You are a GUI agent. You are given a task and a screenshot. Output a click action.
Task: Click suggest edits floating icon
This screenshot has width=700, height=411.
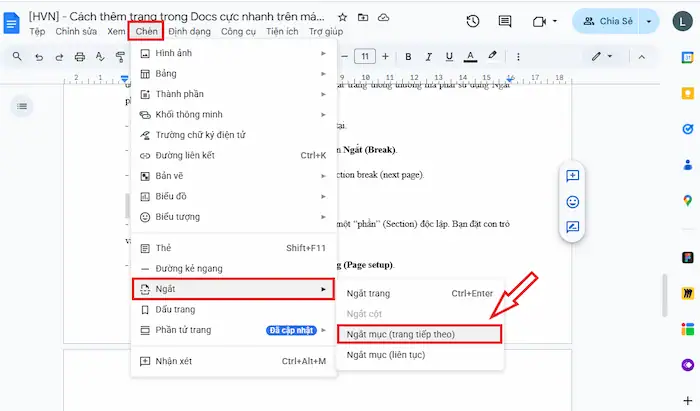click(x=573, y=226)
